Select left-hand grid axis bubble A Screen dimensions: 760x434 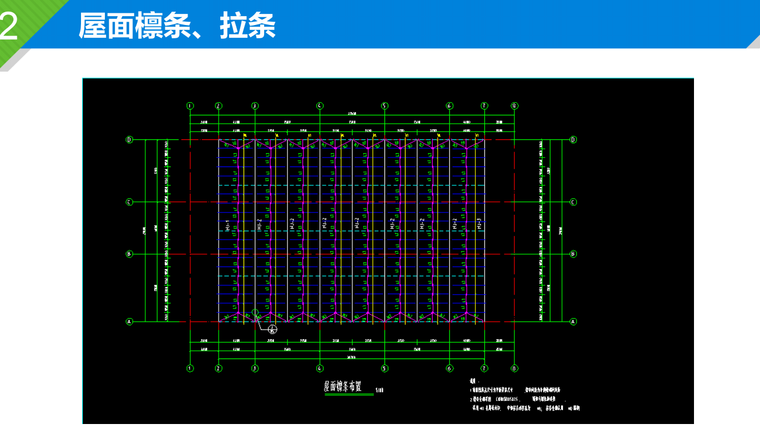tap(129, 321)
